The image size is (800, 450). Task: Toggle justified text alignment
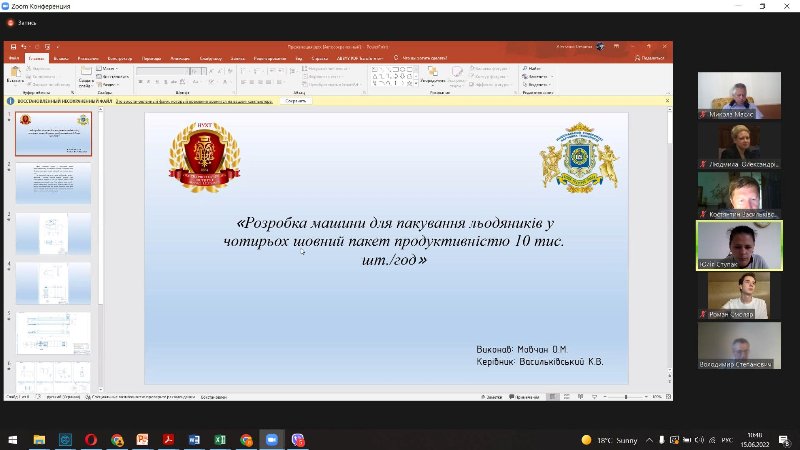[268, 82]
